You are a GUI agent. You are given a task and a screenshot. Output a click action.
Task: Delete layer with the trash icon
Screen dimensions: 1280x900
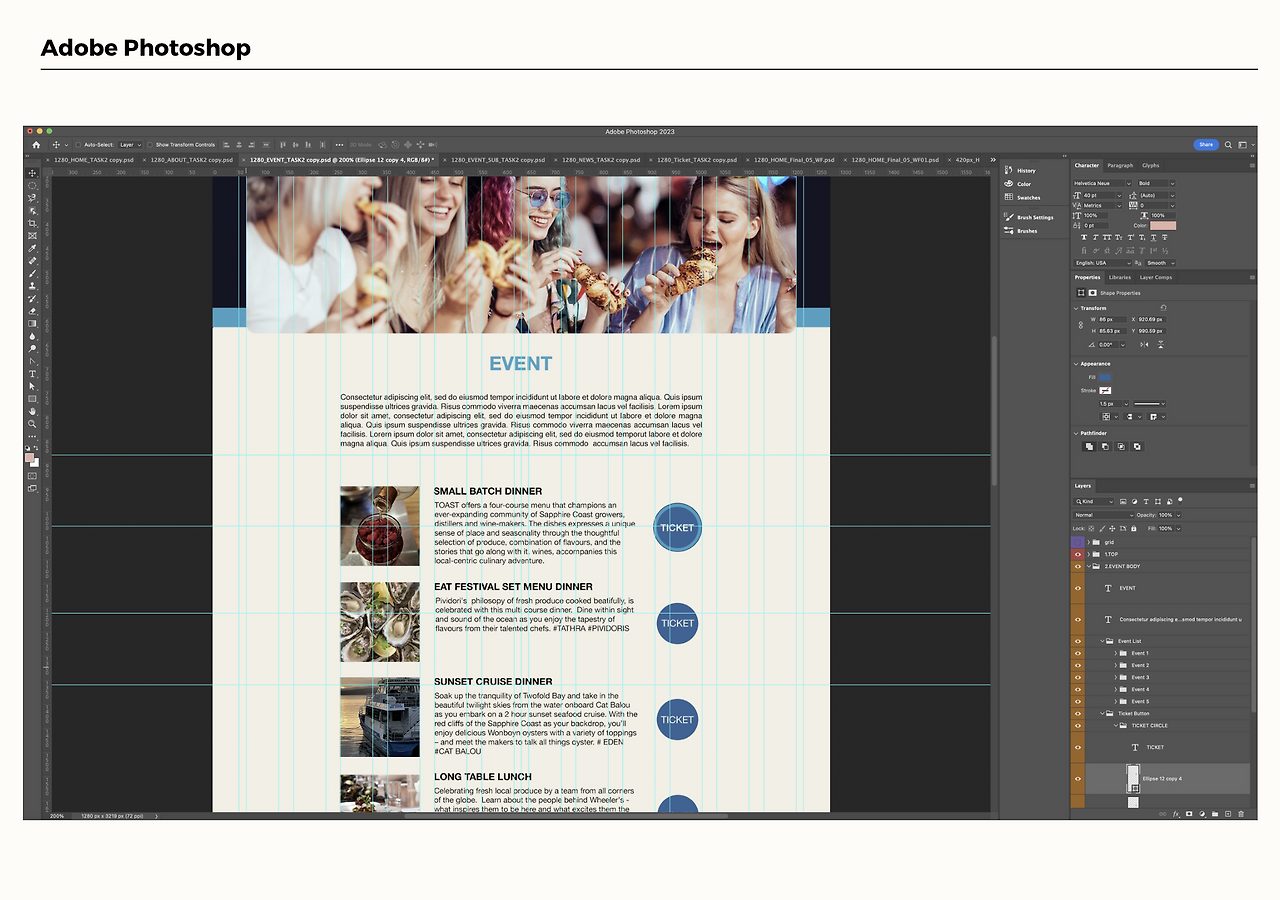1242,814
